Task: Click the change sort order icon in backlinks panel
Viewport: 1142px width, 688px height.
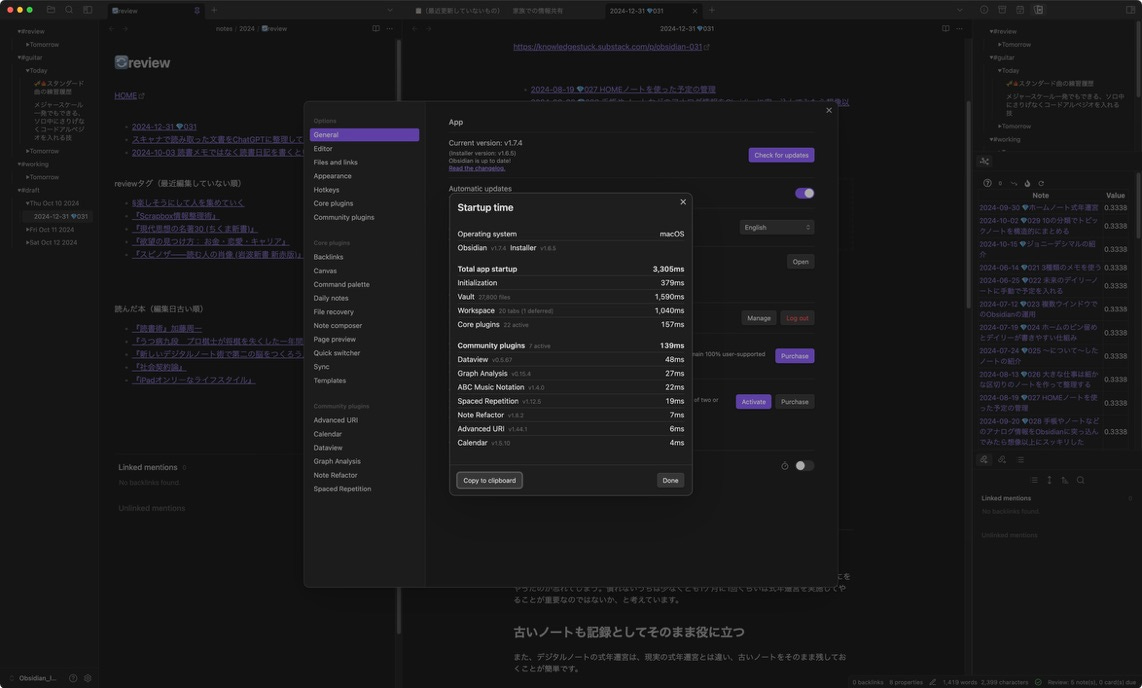Action: tap(1065, 481)
